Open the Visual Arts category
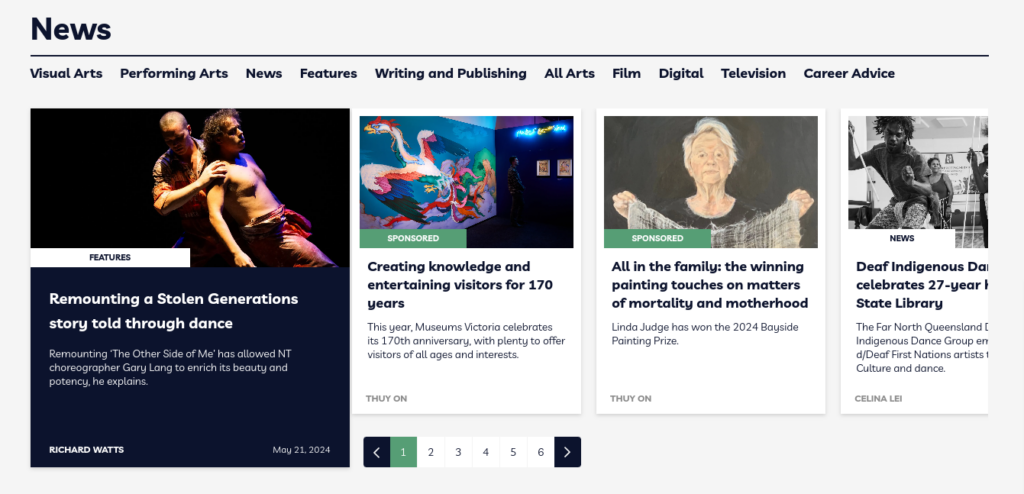This screenshot has height=494, width=1024. click(66, 74)
